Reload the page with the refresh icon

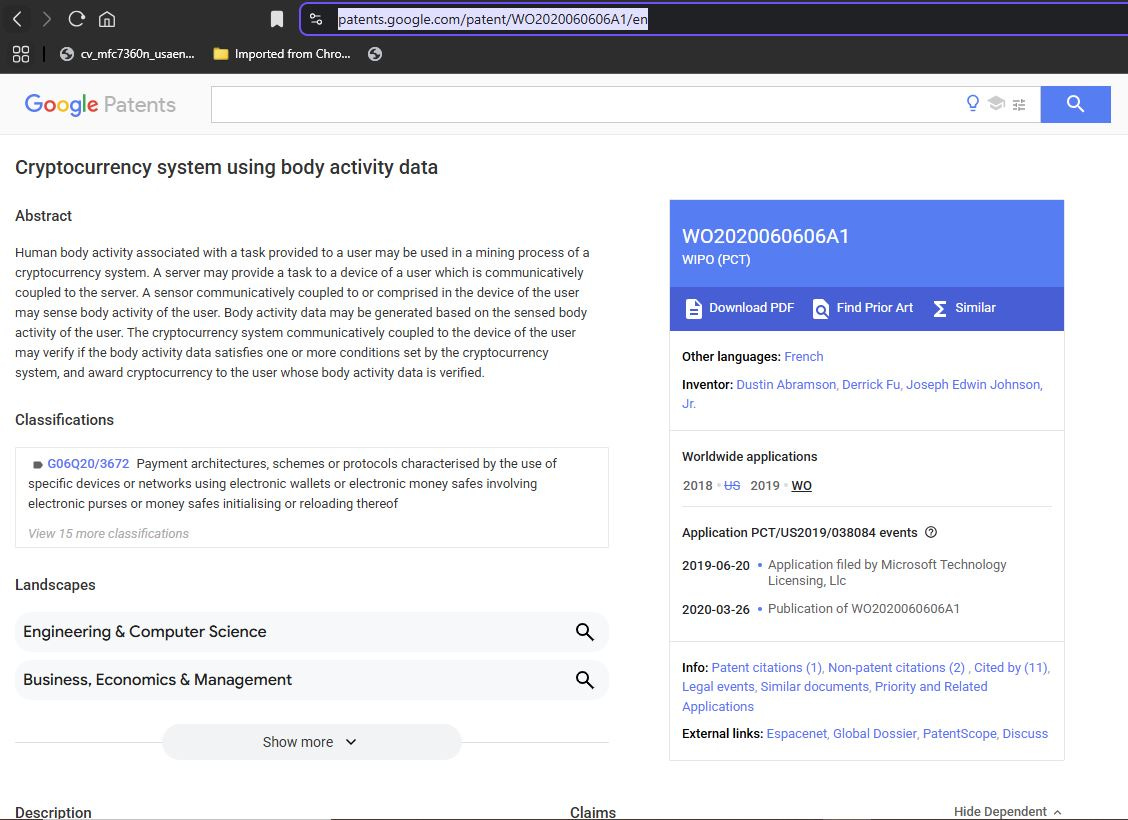(76, 19)
